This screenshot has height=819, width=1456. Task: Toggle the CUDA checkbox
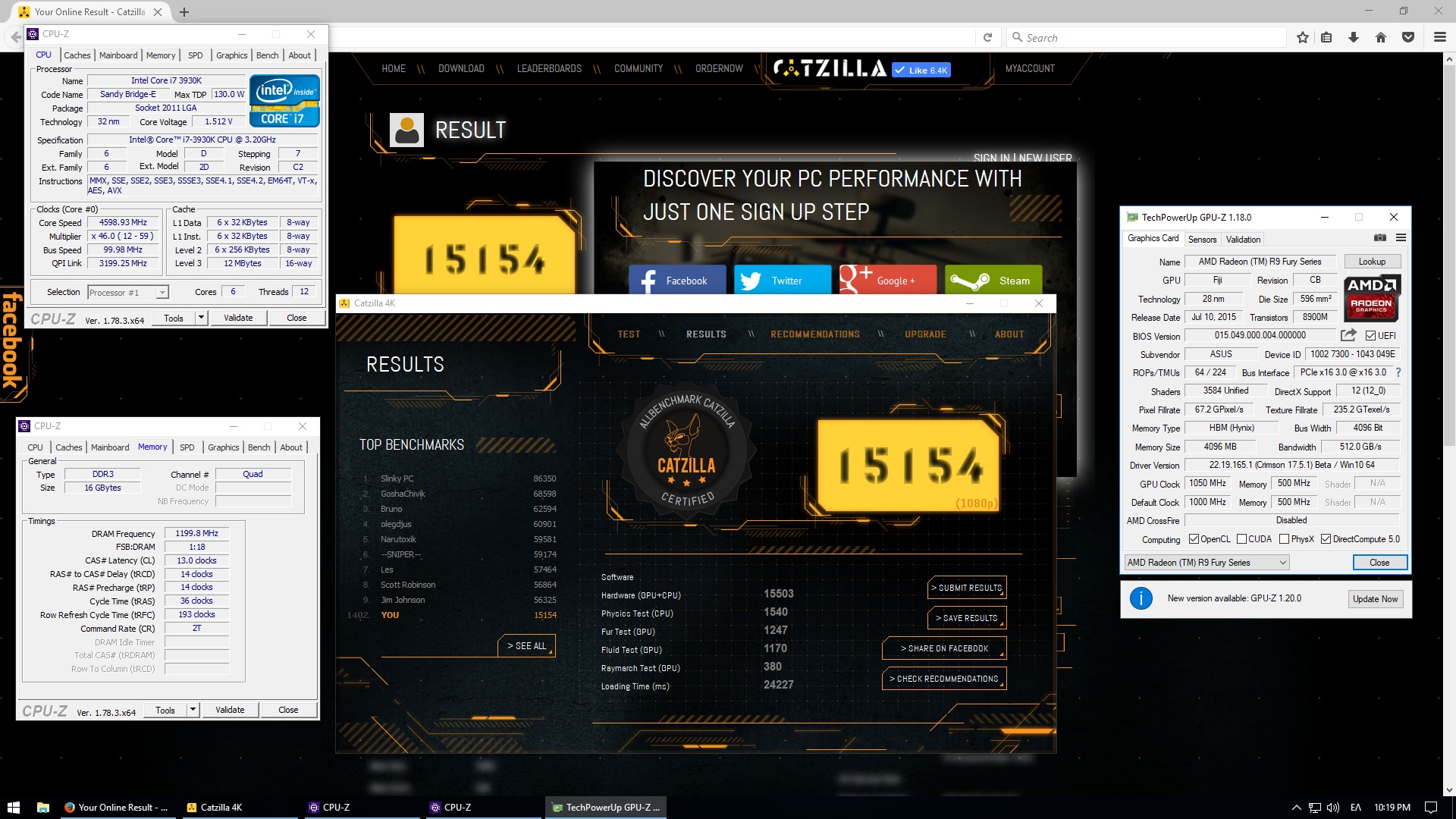click(x=1241, y=539)
